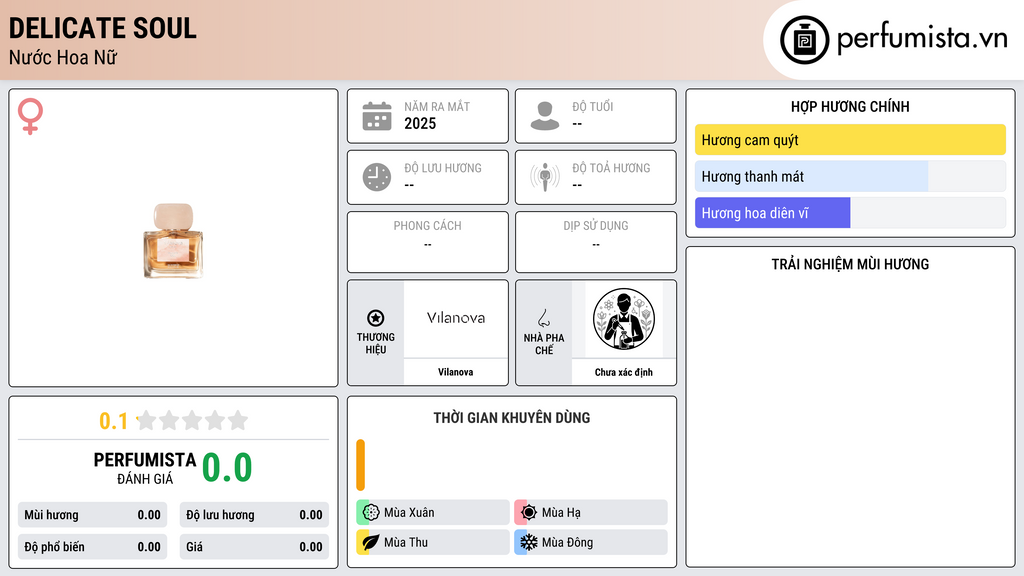Click the Mùa Đông season label
The width and height of the screenshot is (1024, 576).
point(567,542)
